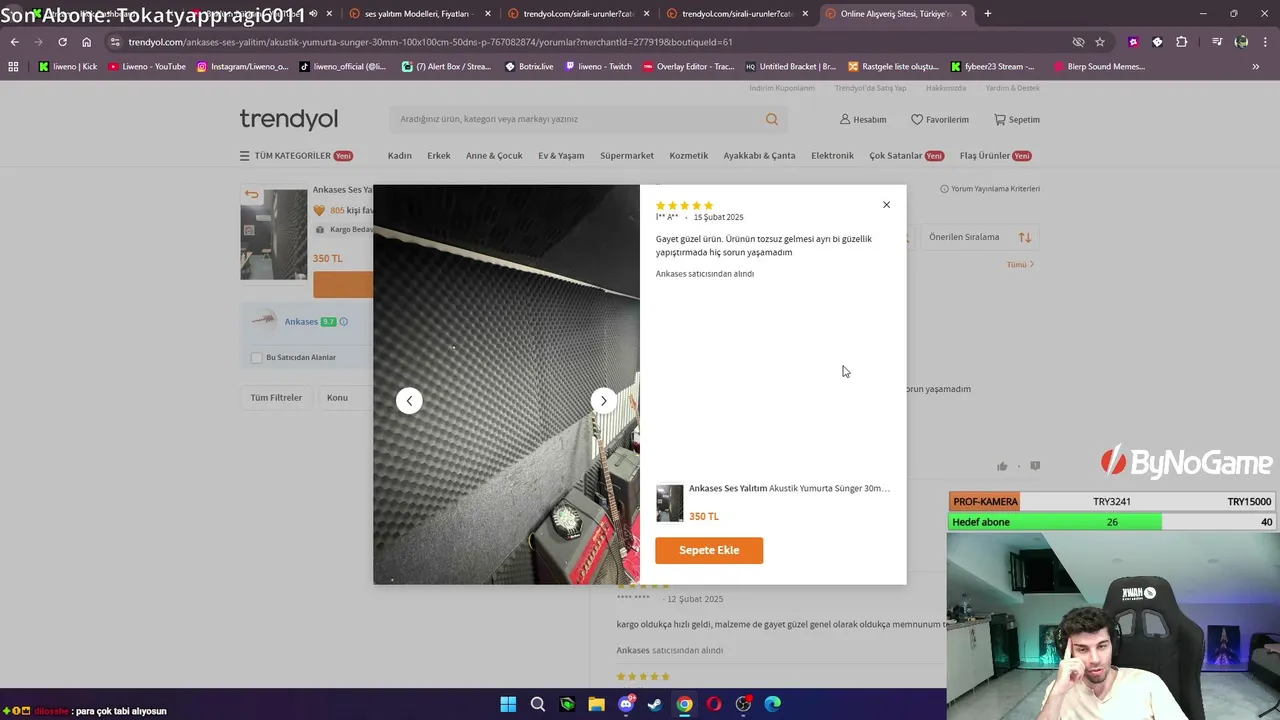Open Hesabım account menu

tap(863, 119)
